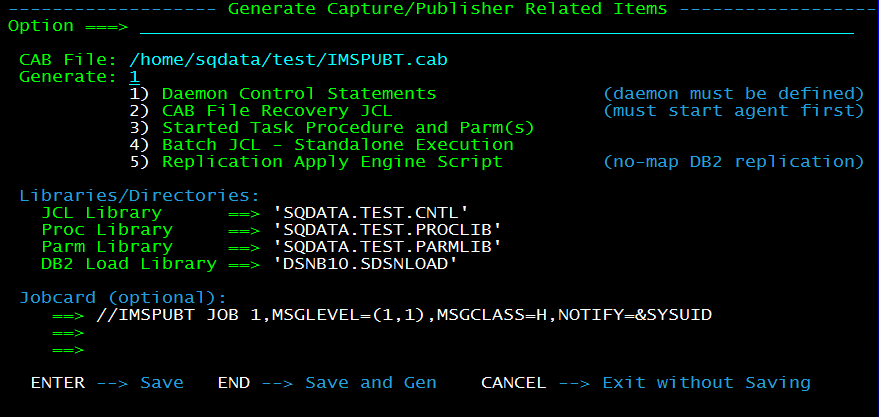Click the CANCEL Exit without Saving hint
The width and height of the screenshot is (879, 417).
tap(646, 383)
